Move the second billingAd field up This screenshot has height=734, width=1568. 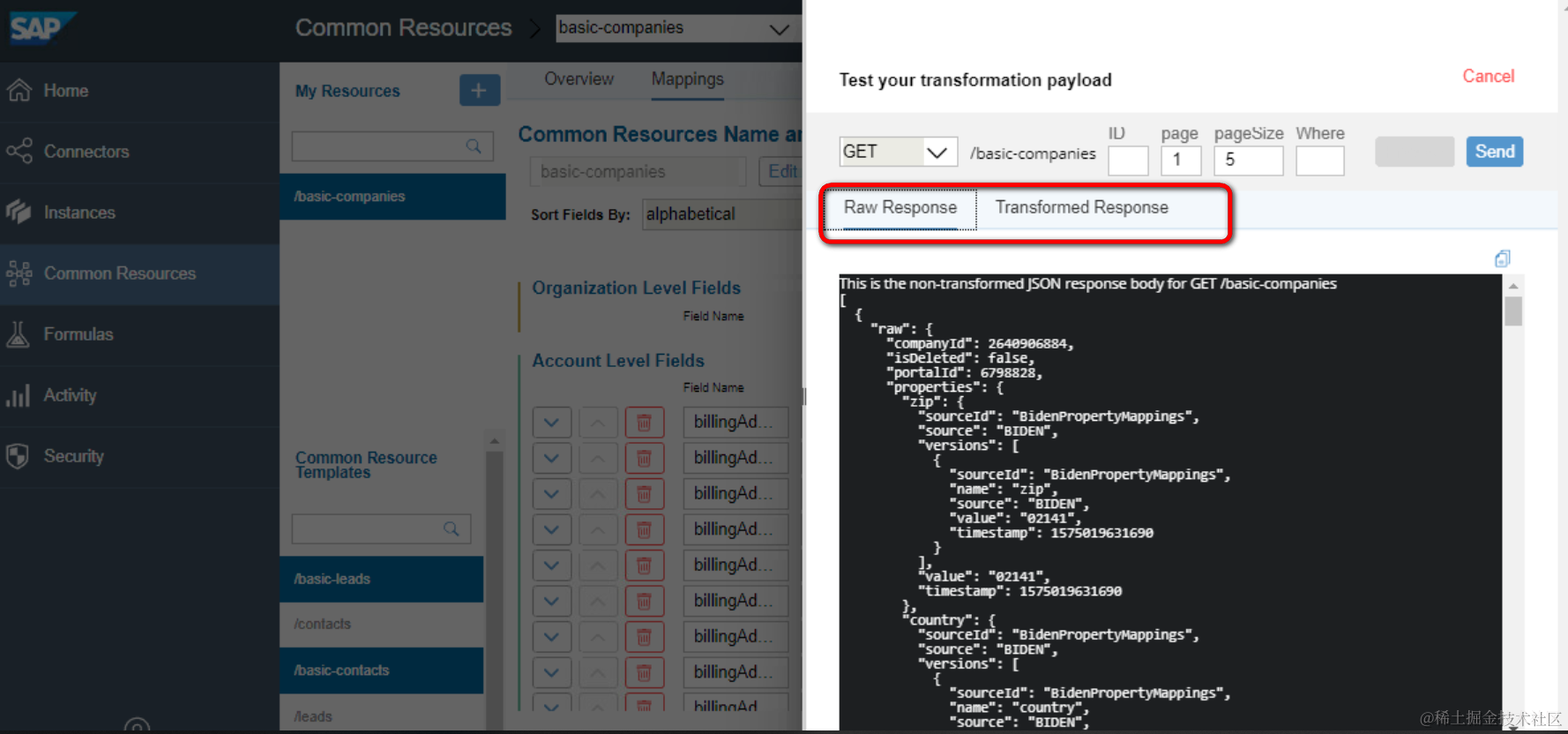pyautogui.click(x=598, y=458)
